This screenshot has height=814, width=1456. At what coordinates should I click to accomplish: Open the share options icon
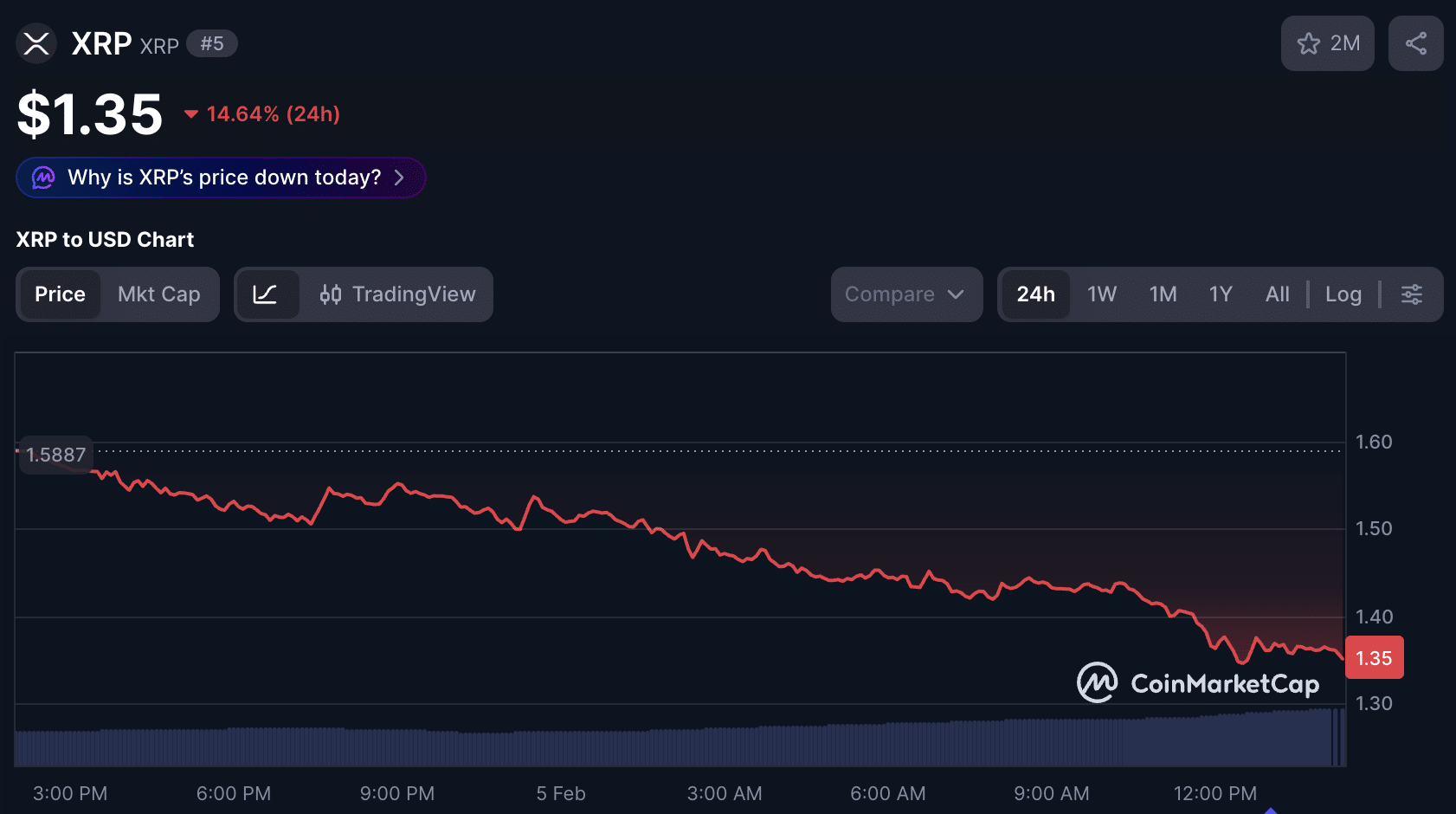pyautogui.click(x=1415, y=42)
